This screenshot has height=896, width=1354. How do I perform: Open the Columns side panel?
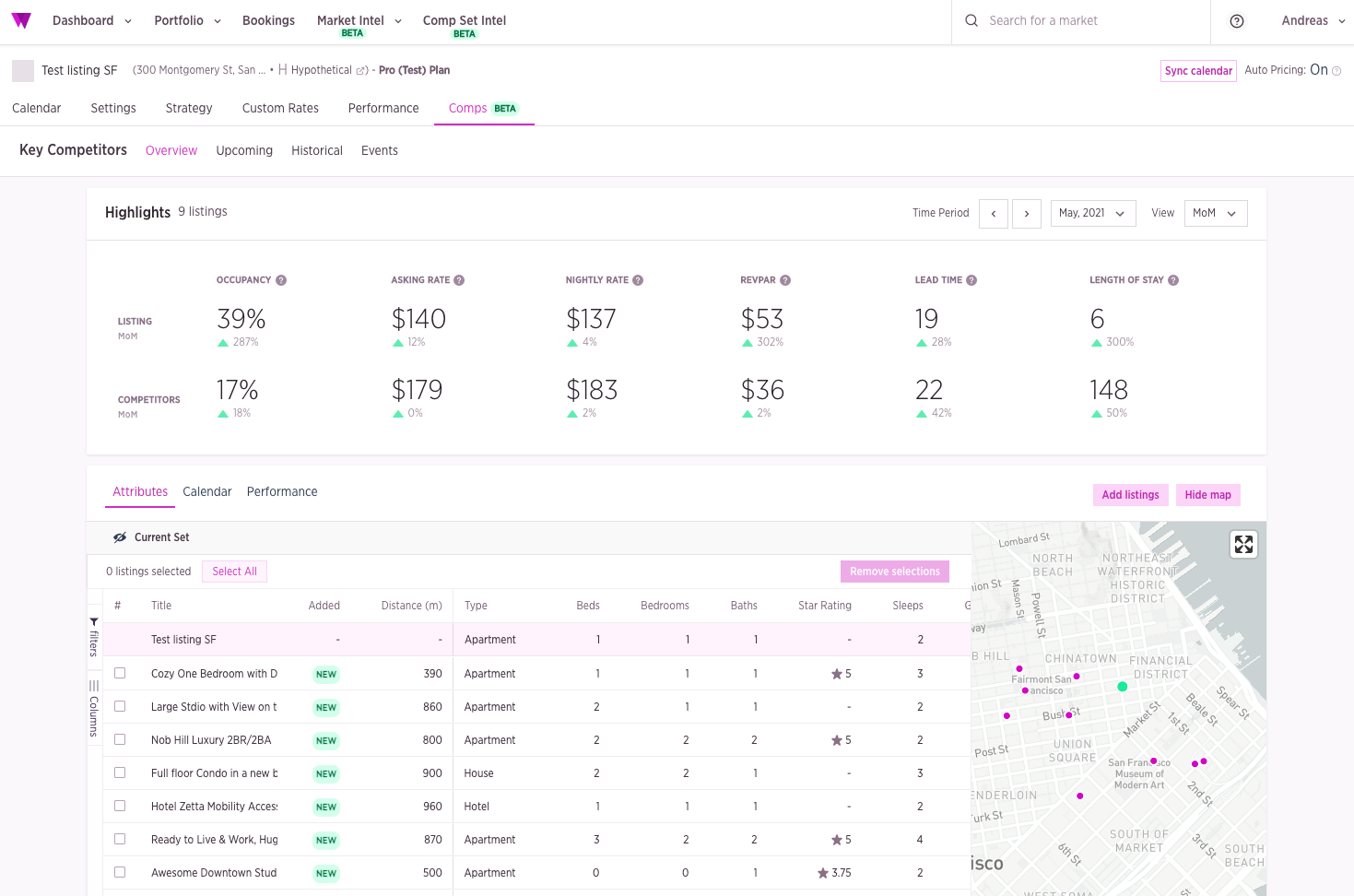click(x=94, y=708)
